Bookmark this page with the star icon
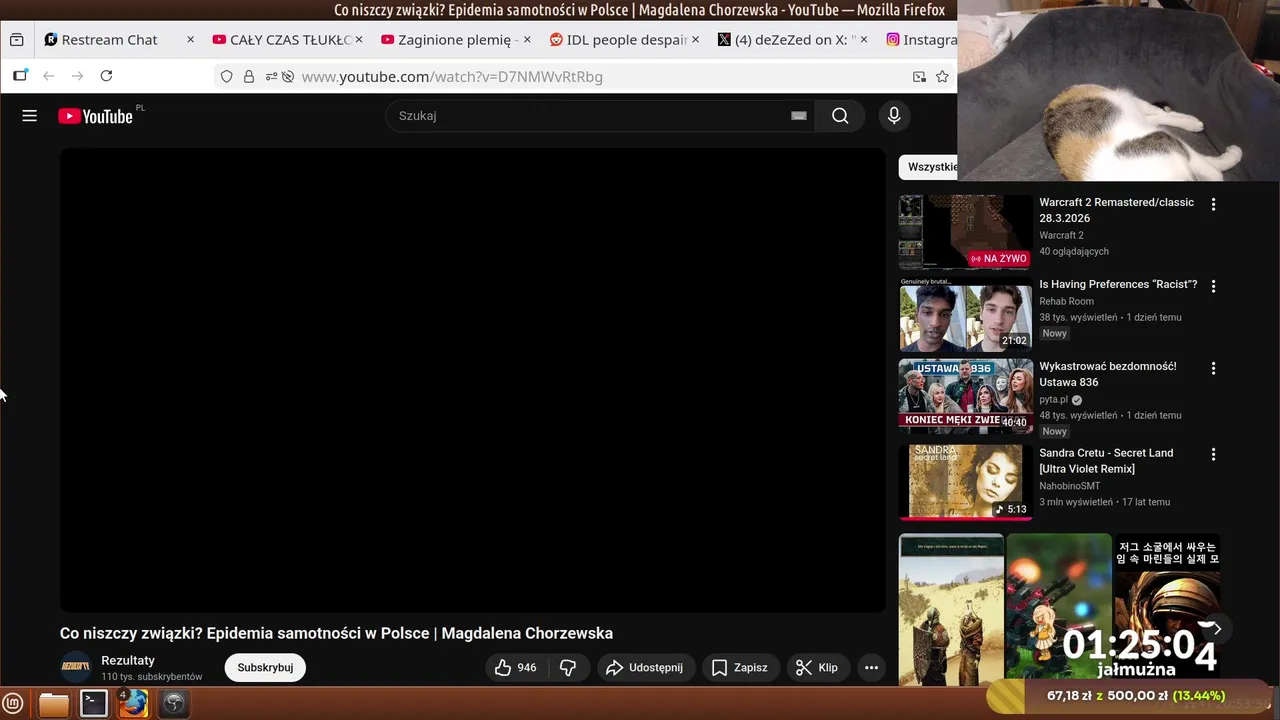Screen dimensions: 1280x720 coord(942,76)
